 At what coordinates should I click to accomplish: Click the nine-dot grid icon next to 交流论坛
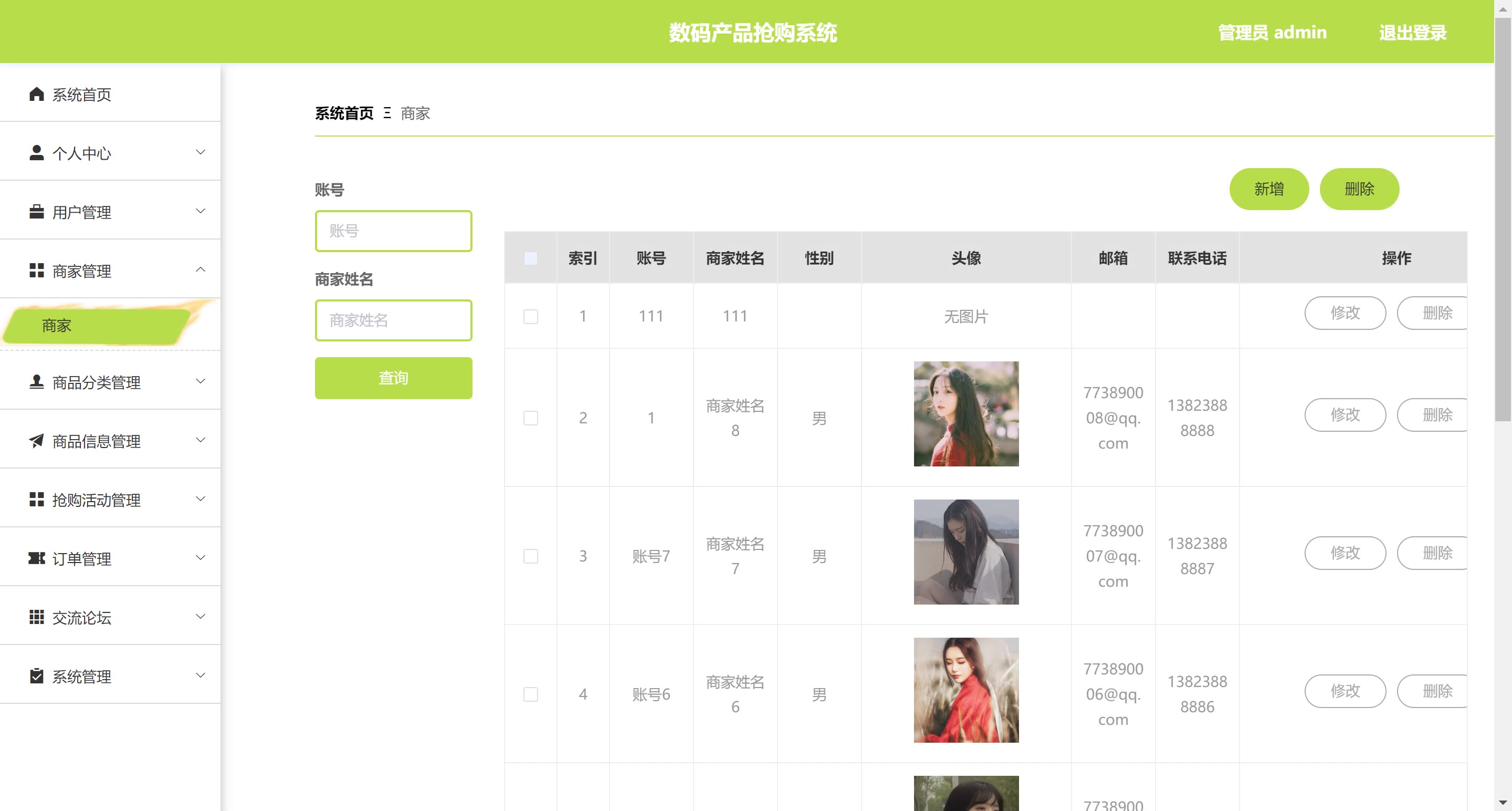36,617
